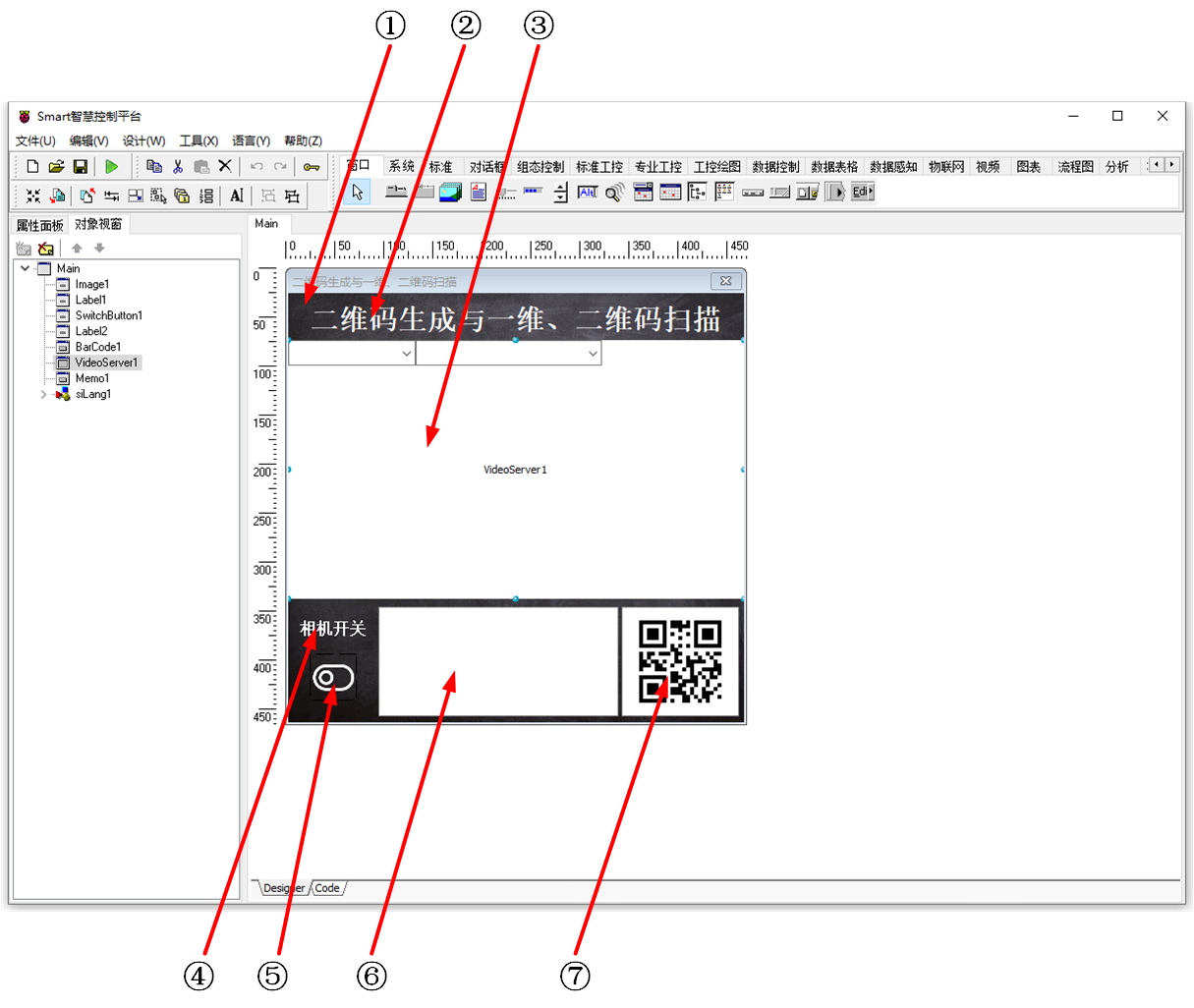Viewport: 1194px width, 1008px height.
Task: Open the 数据表格 palette tab
Action: coord(834,166)
